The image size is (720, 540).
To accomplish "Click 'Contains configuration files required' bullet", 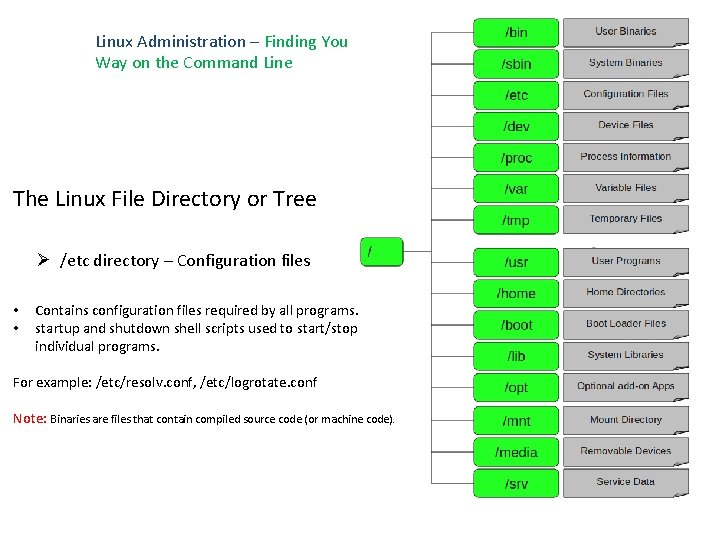I will [197, 311].
